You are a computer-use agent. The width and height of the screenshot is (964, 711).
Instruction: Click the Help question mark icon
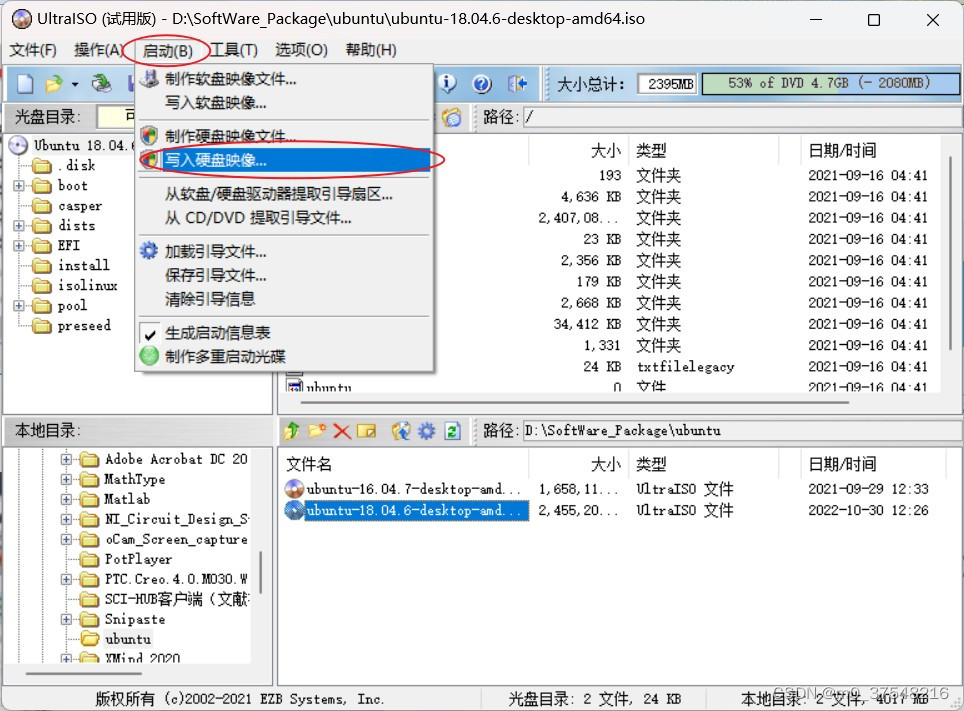(x=482, y=84)
